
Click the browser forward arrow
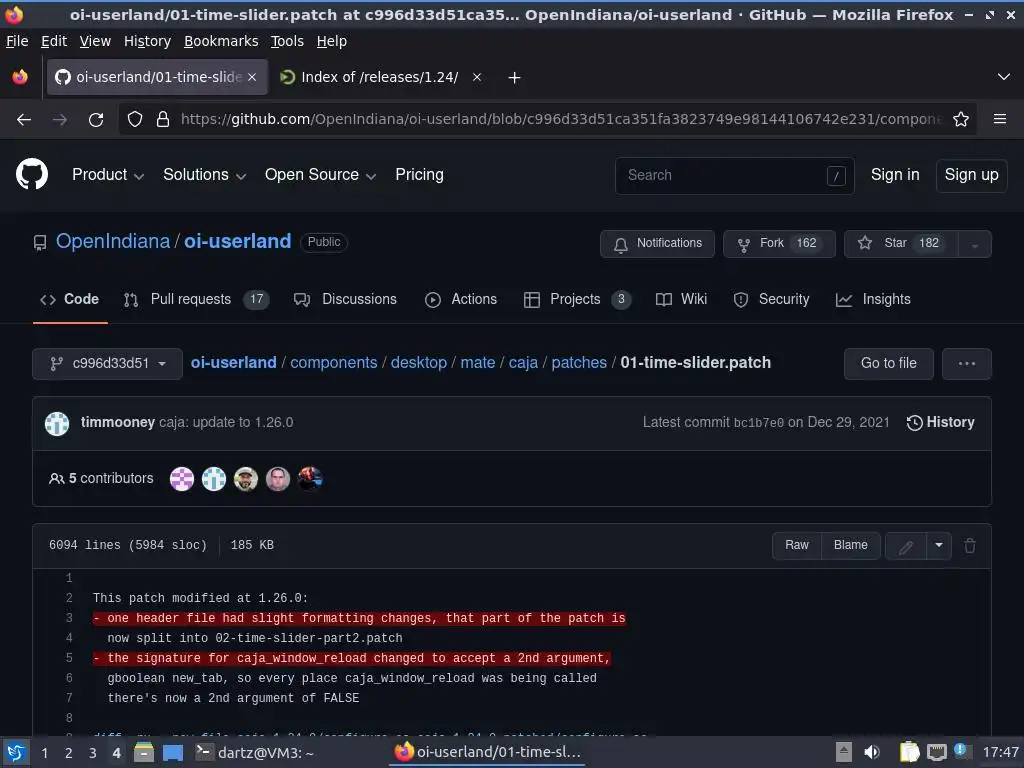60,120
